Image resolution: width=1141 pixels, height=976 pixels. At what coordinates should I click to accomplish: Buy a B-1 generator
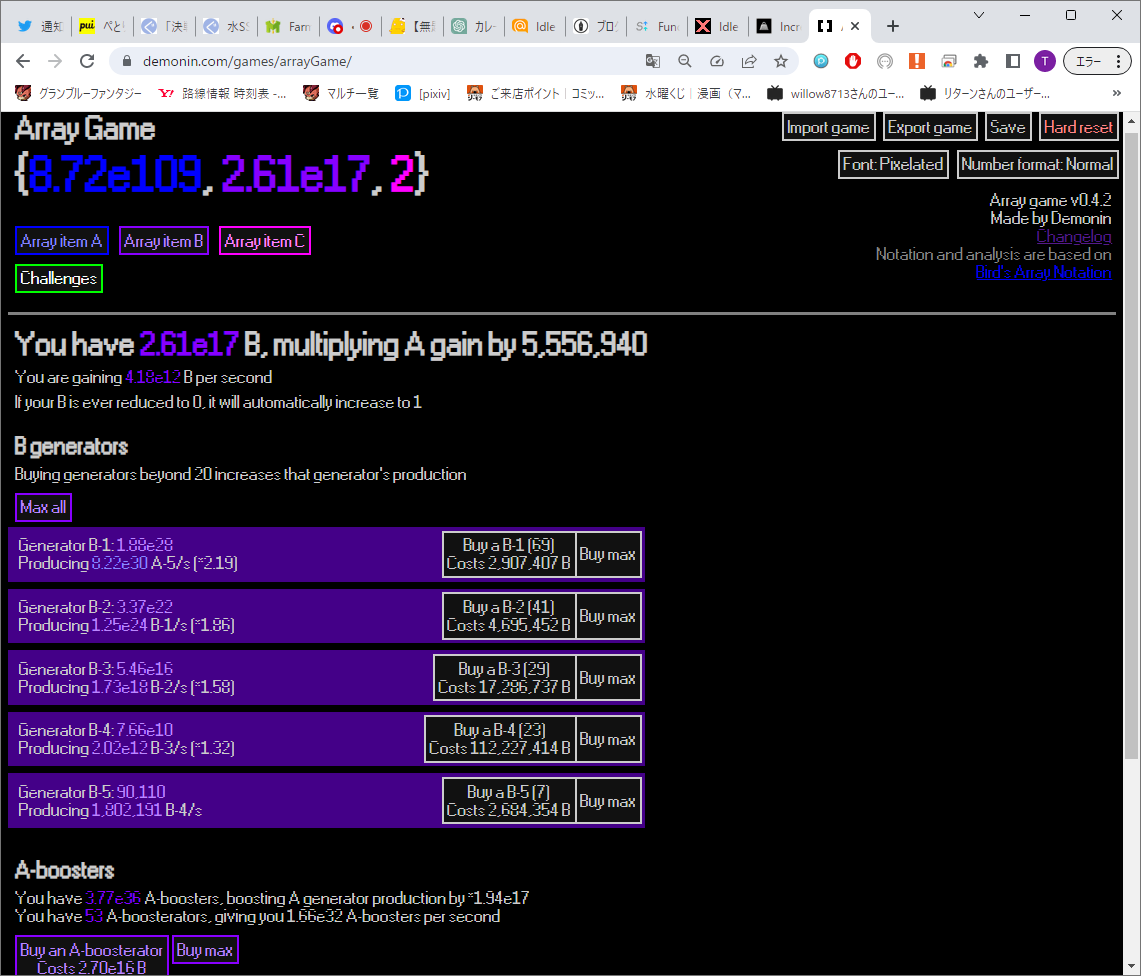click(509, 555)
